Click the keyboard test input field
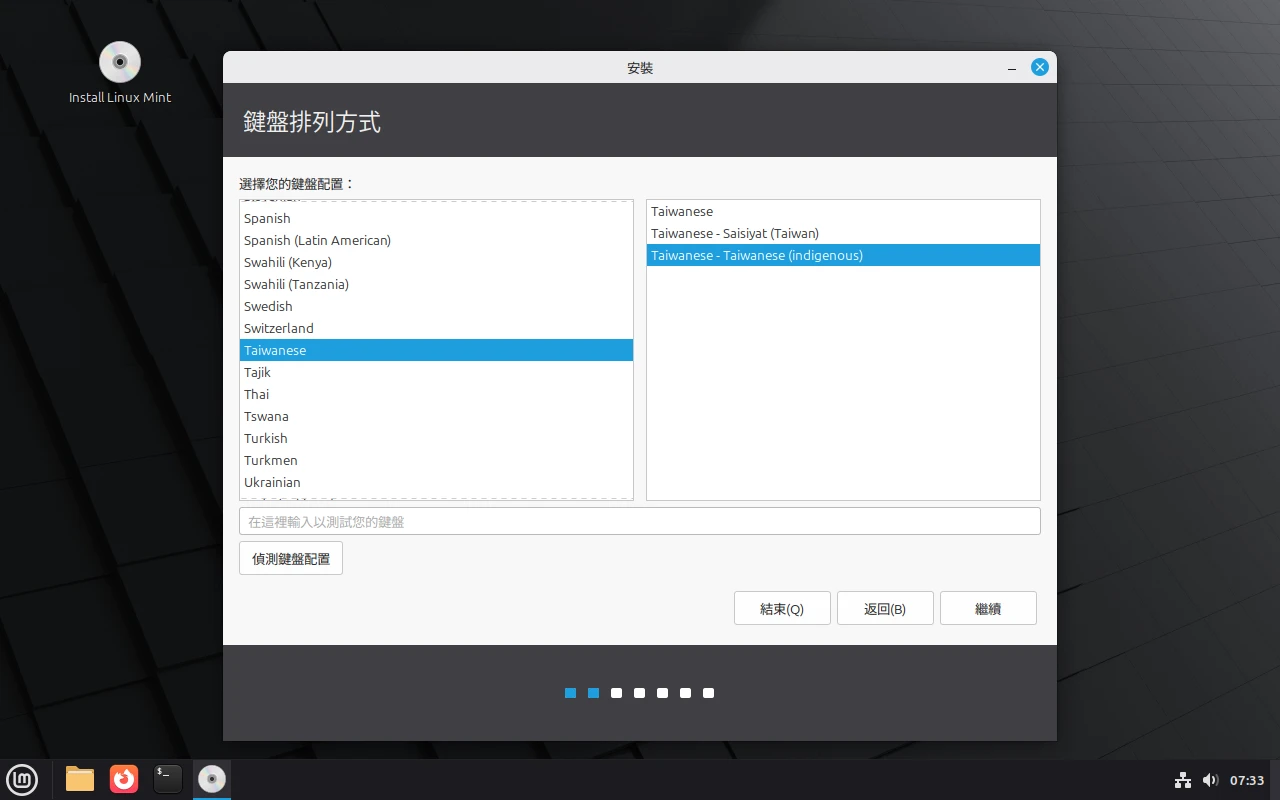The image size is (1280, 800). [x=640, y=520]
